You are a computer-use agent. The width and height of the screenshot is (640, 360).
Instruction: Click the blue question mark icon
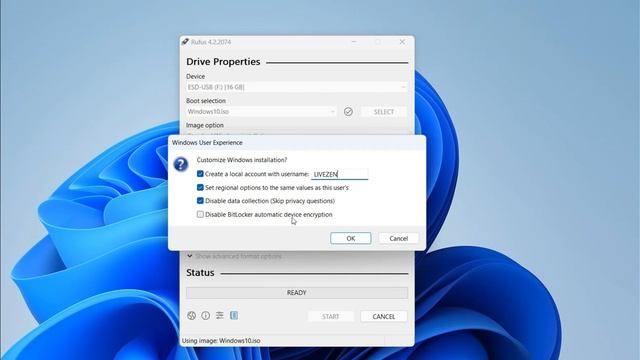coord(181,164)
